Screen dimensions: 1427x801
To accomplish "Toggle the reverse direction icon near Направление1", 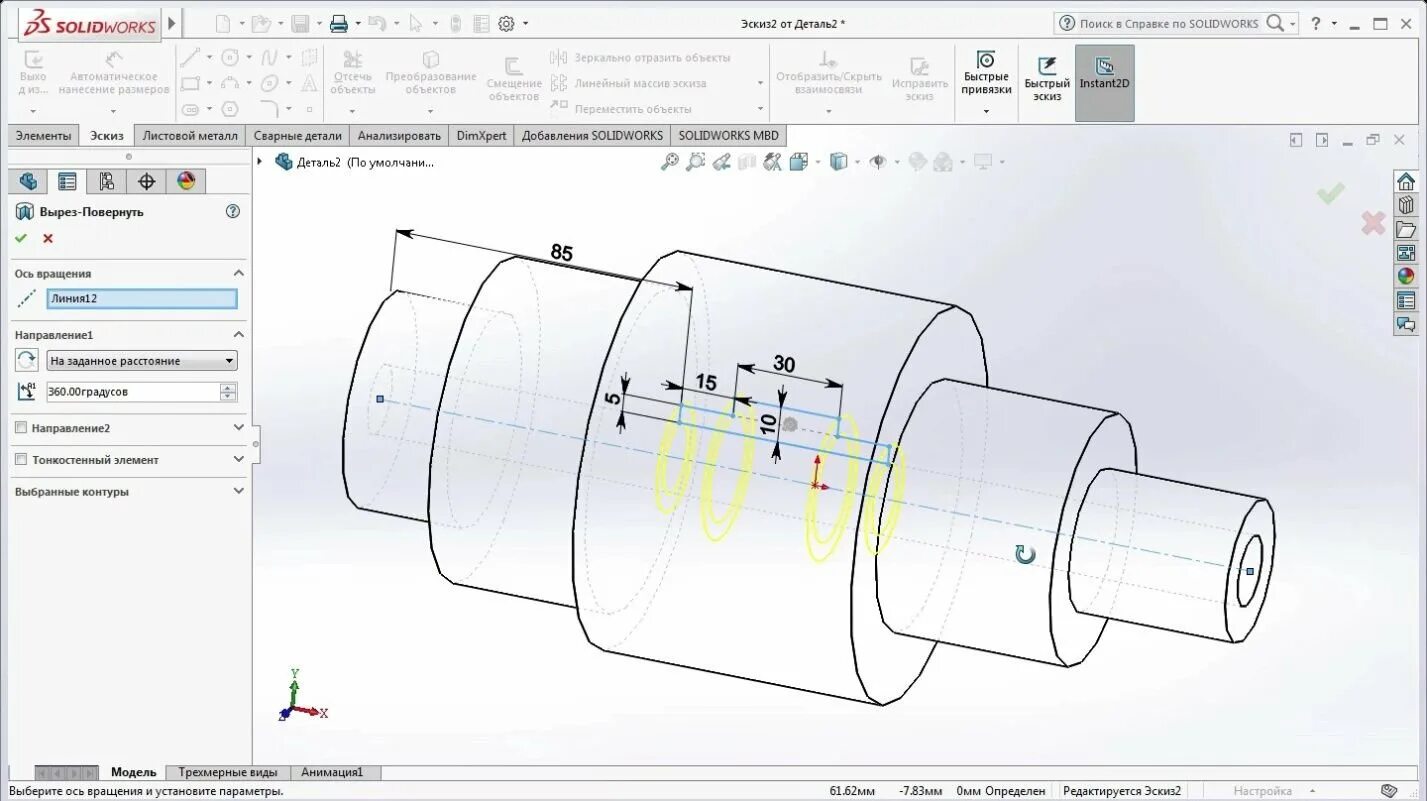I will pyautogui.click(x=26, y=361).
